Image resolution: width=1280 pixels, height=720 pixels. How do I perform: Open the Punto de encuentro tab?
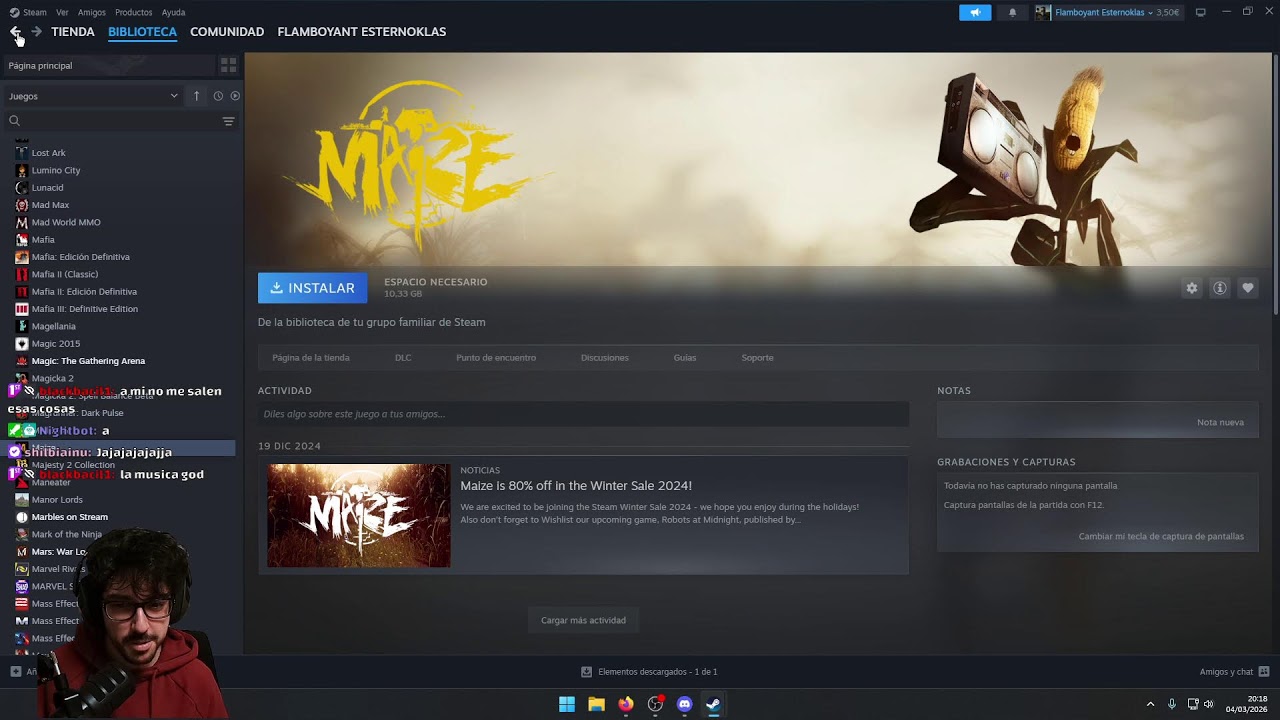click(x=496, y=358)
